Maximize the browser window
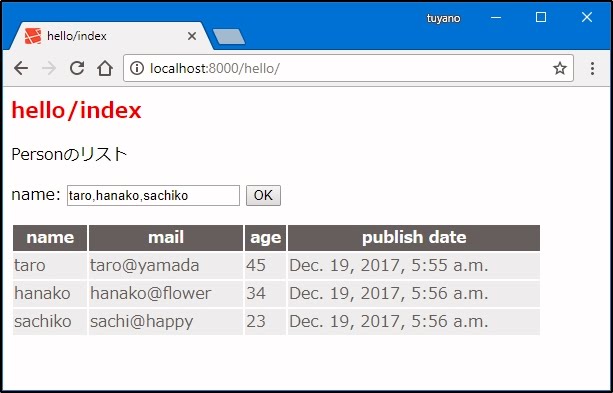The height and width of the screenshot is (393, 613). (541, 17)
